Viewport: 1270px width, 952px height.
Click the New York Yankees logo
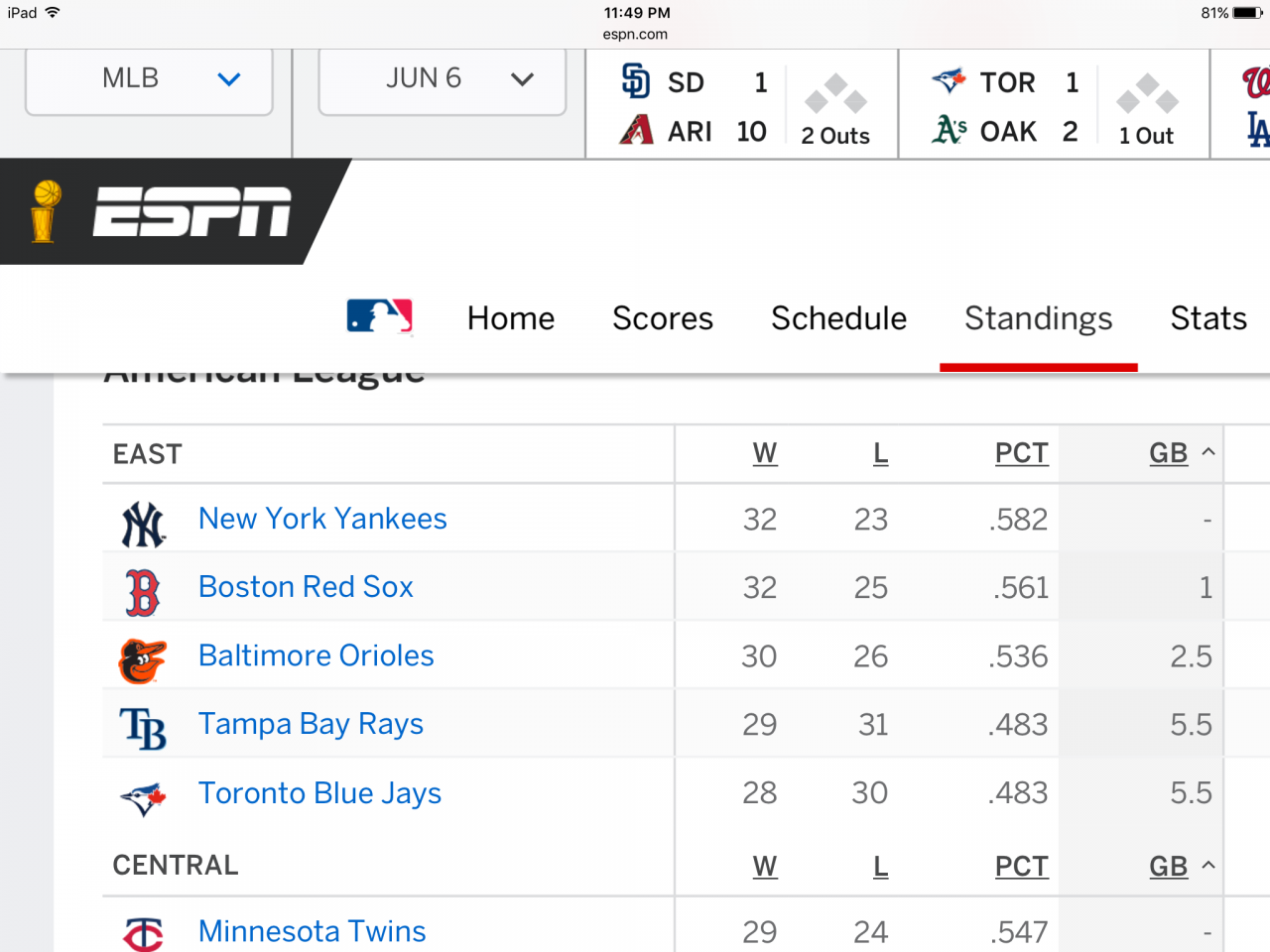click(x=143, y=524)
